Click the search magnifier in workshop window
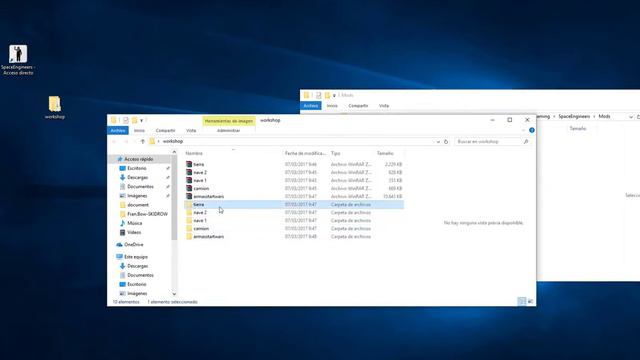The width and height of the screenshot is (640, 360). (x=526, y=142)
